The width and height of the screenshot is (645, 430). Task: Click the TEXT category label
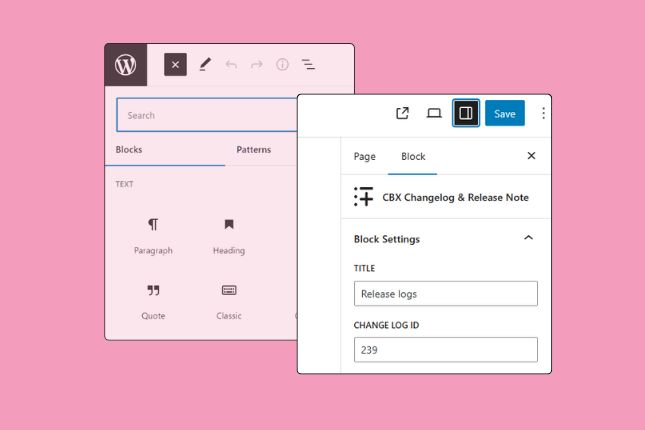pyautogui.click(x=124, y=184)
